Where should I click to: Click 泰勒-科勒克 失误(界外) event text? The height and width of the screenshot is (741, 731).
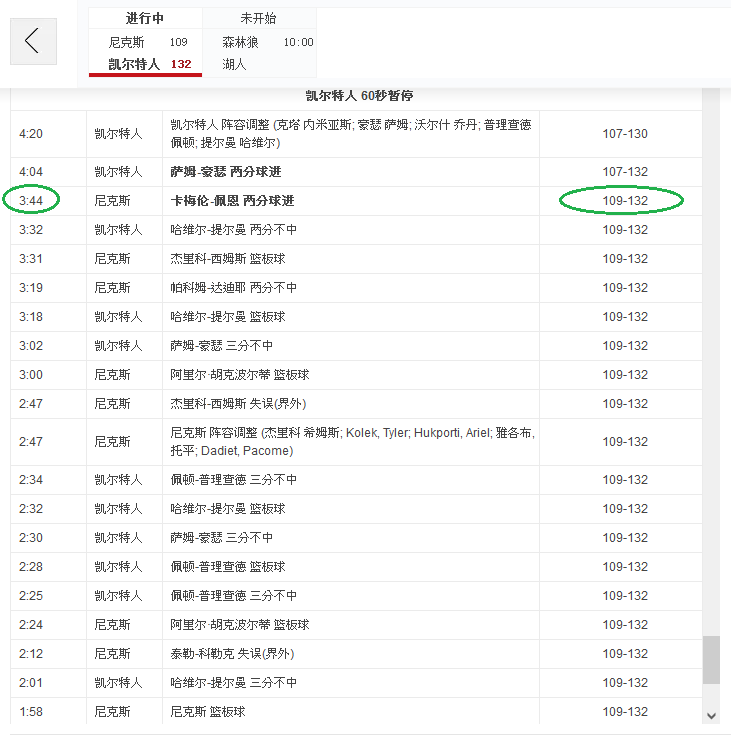[232, 654]
